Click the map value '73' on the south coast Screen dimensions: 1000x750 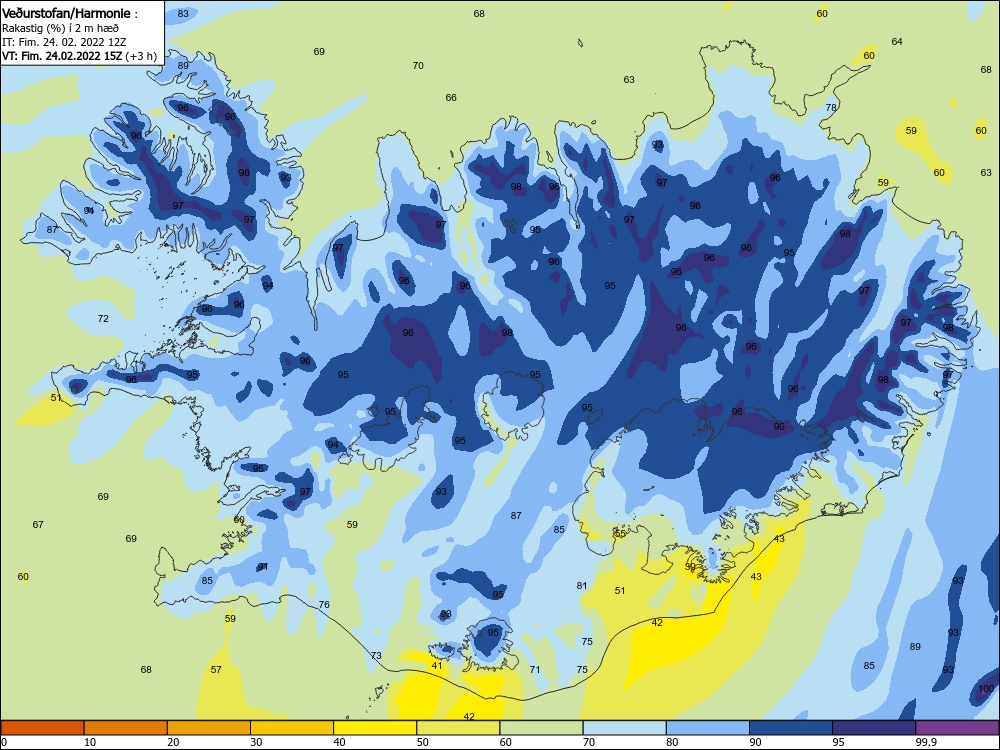click(x=376, y=656)
